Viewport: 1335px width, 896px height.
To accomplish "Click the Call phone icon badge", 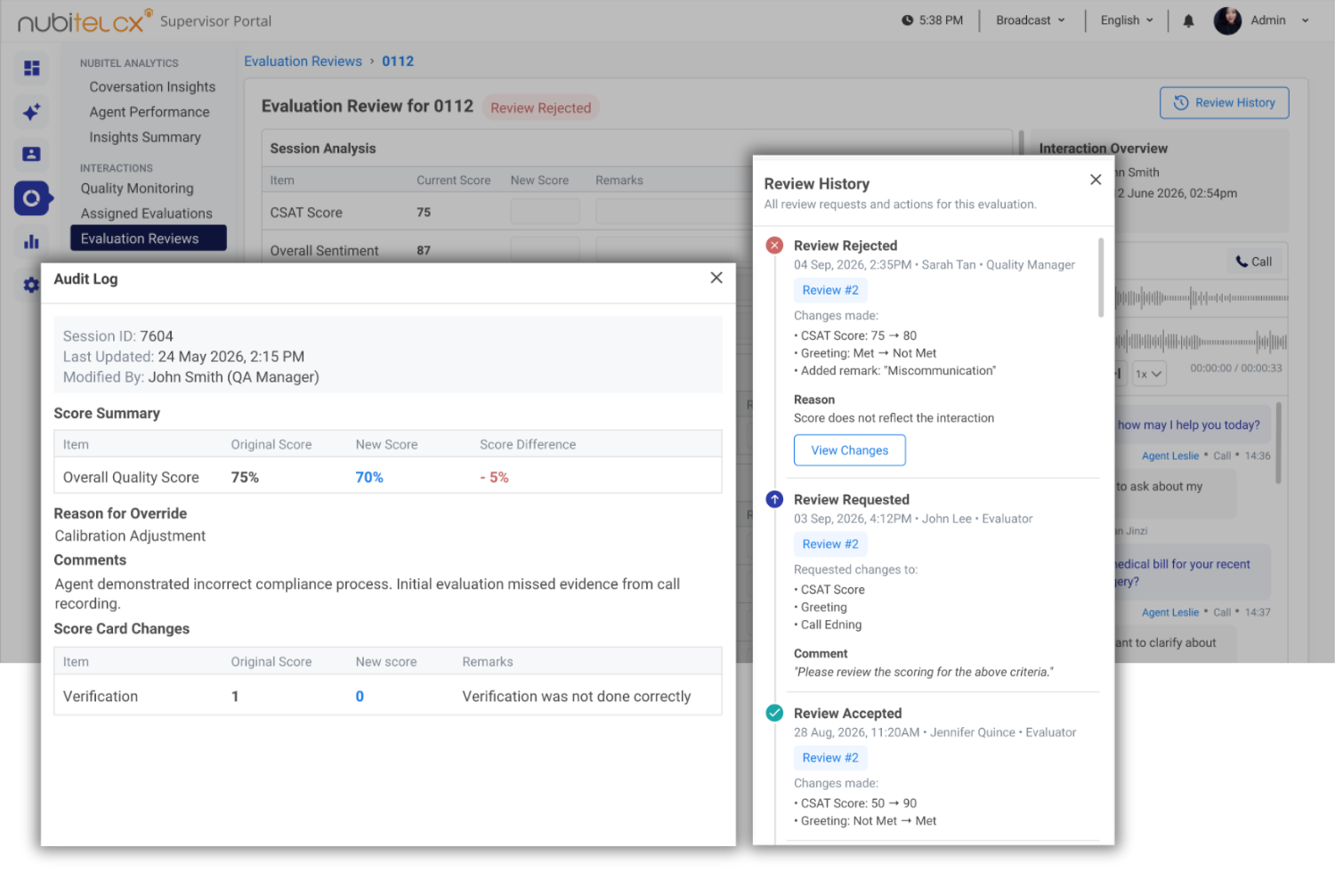I will coord(1254,262).
